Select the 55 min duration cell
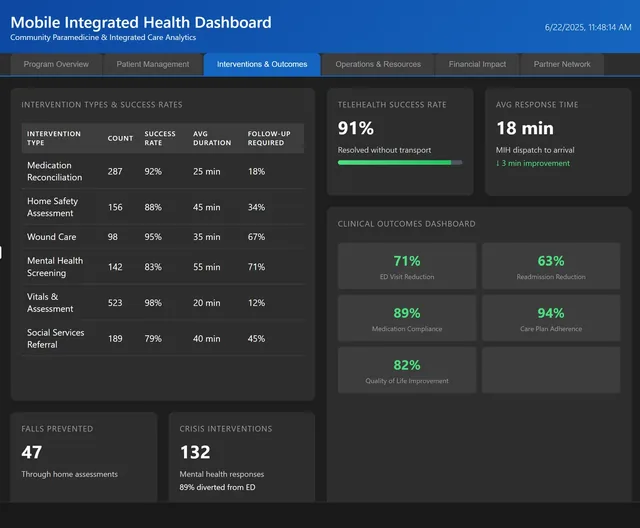The image size is (640, 528). pyautogui.click(x=207, y=267)
